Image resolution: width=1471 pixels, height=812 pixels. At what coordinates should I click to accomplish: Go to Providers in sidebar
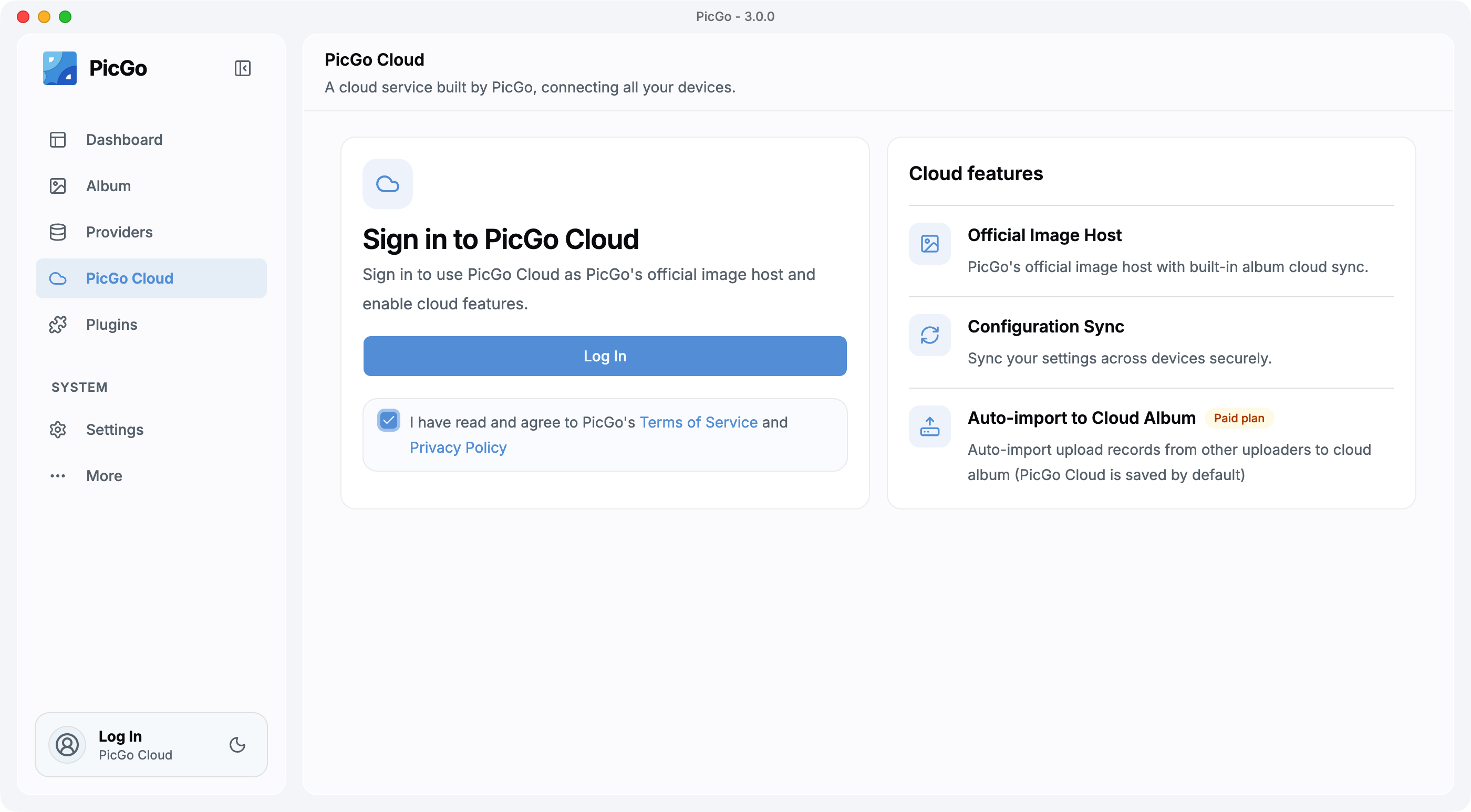point(151,232)
